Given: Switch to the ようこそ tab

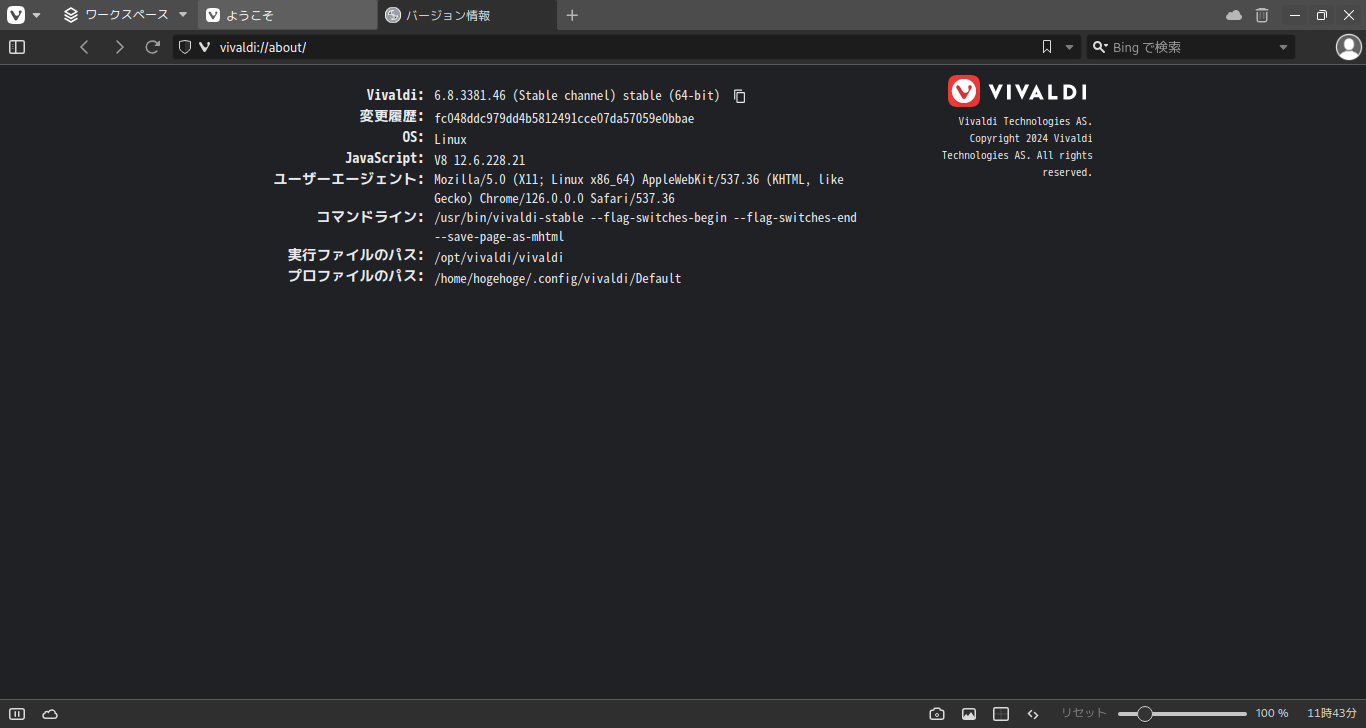Looking at the screenshot, I should (288, 15).
